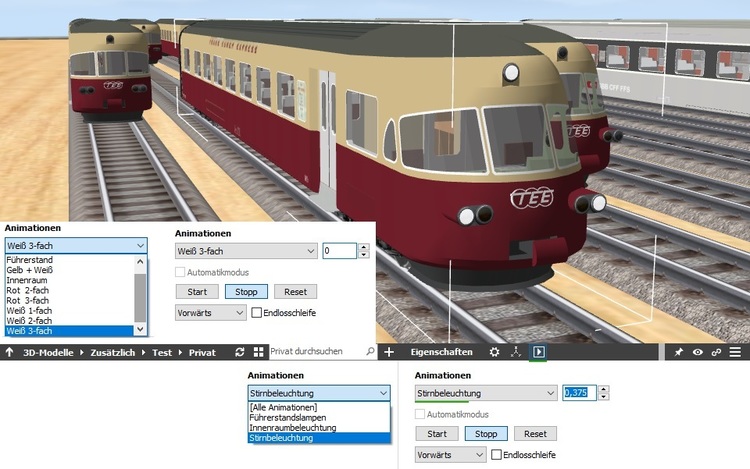
Task: Open Privat in the breadcrumb
Action: [x=202, y=353]
